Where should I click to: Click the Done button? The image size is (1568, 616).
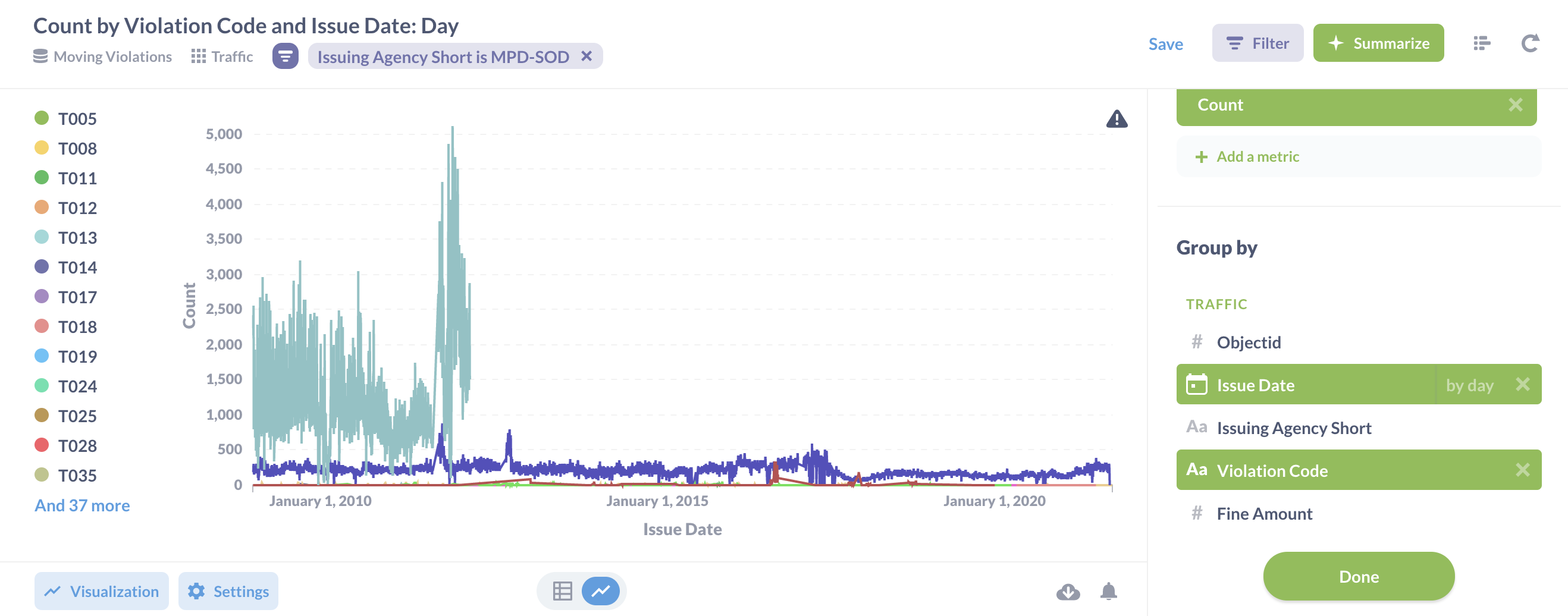tap(1358, 576)
